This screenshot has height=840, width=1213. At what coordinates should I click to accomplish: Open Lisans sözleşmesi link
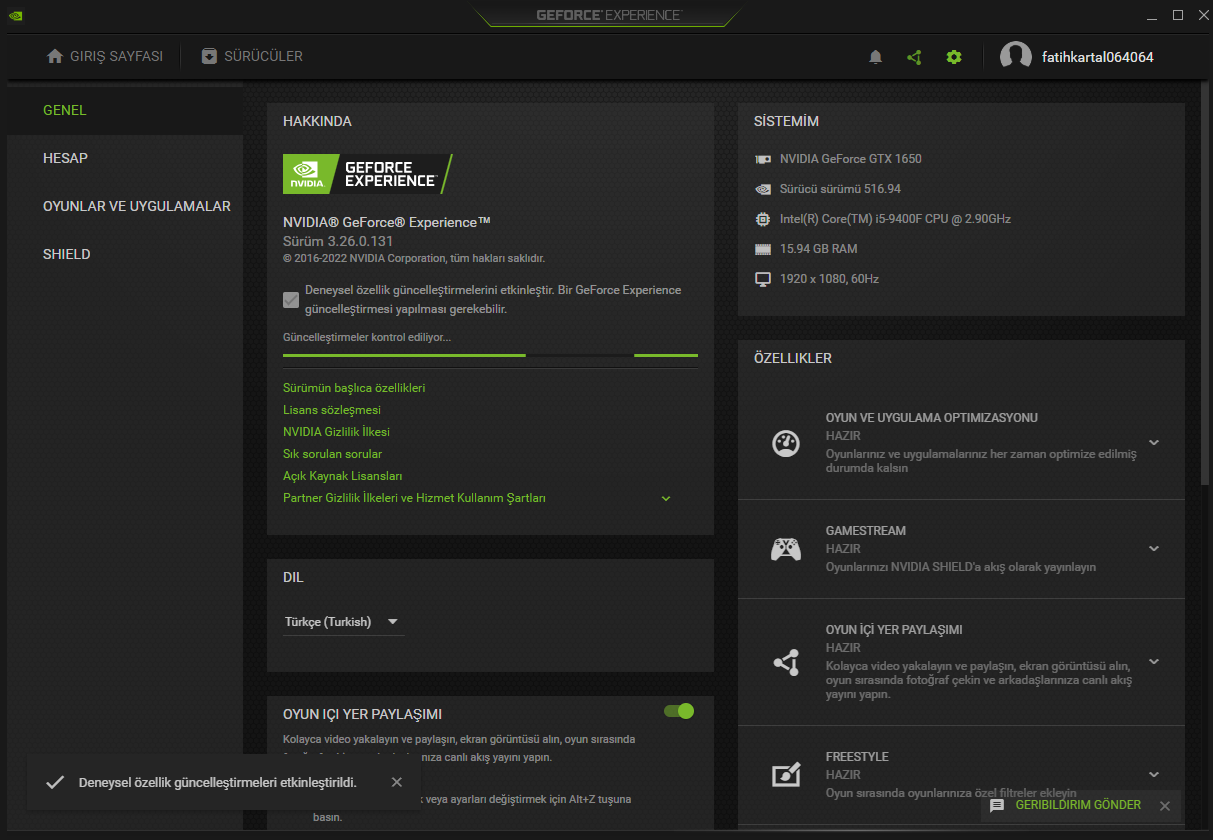click(x=332, y=410)
